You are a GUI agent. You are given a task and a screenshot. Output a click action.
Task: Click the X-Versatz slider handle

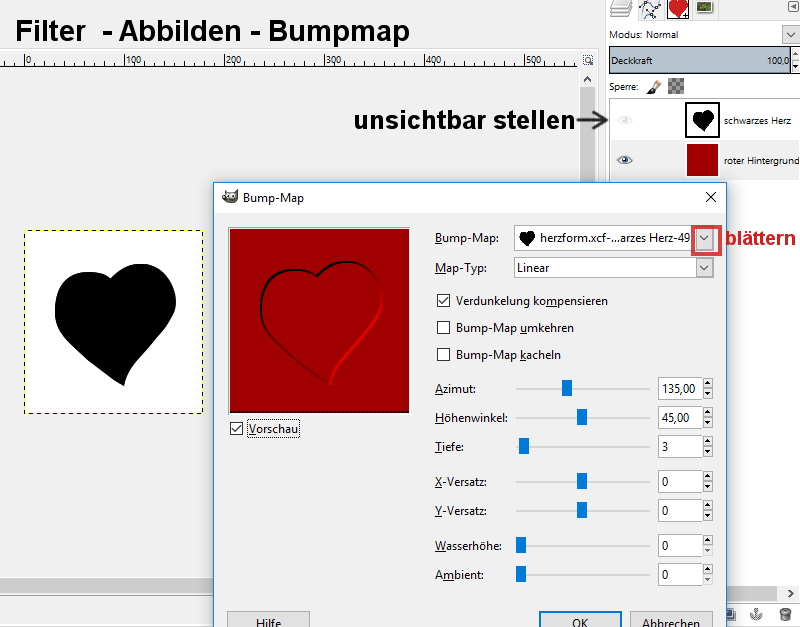click(582, 481)
